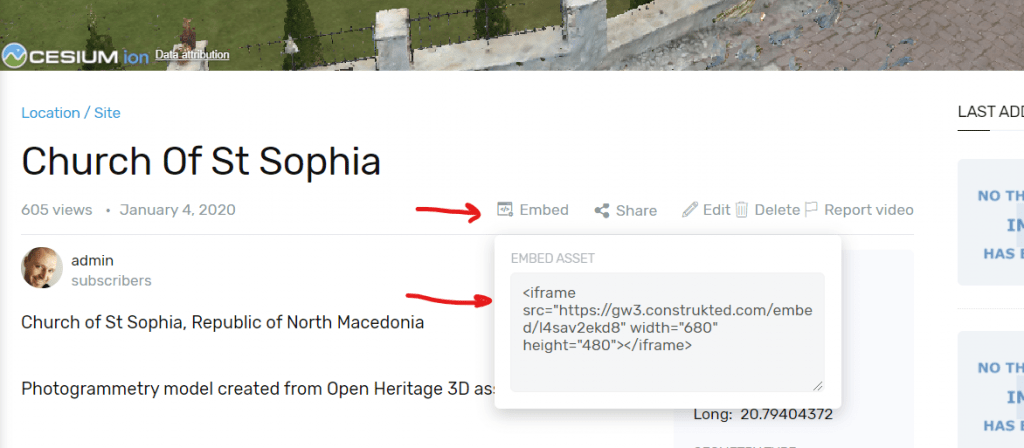The image size is (1024, 448).
Task: Click the Report video flag icon
Action: click(811, 210)
